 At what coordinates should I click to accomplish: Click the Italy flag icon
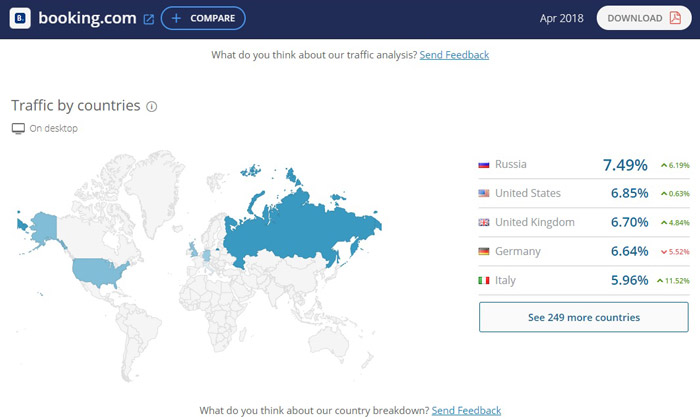coord(484,280)
